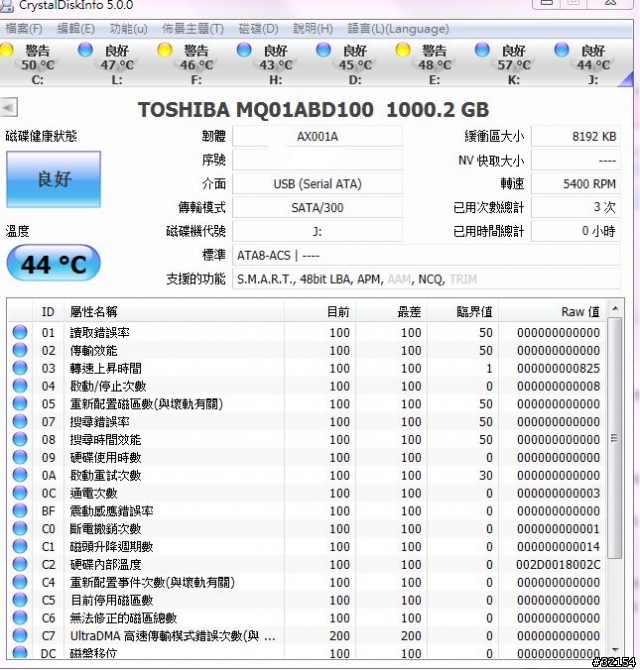Click the attribute list scroll up arrow
Viewport: 640px width, 670px height.
pos(615,309)
